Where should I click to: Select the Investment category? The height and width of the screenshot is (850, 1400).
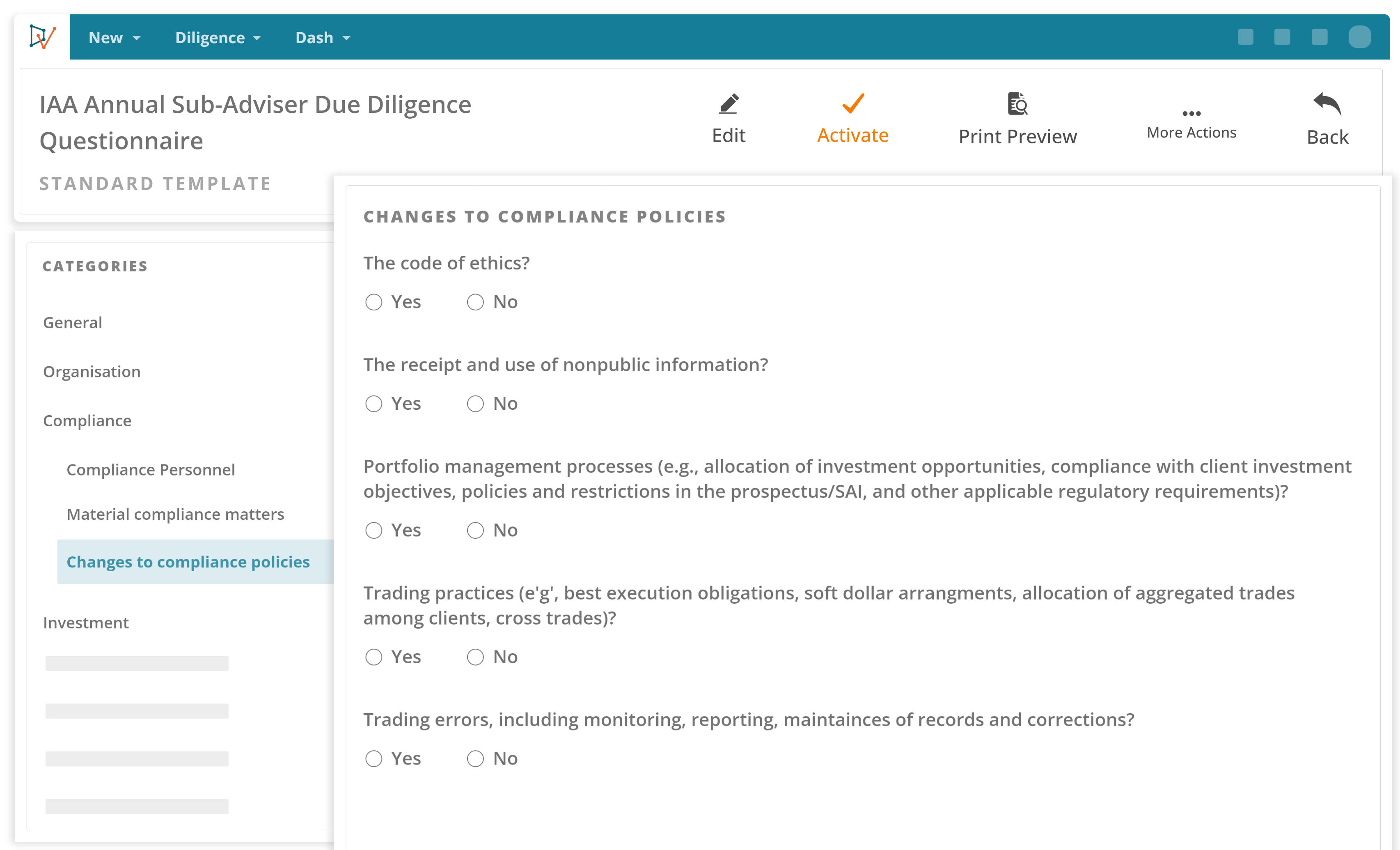(x=85, y=623)
